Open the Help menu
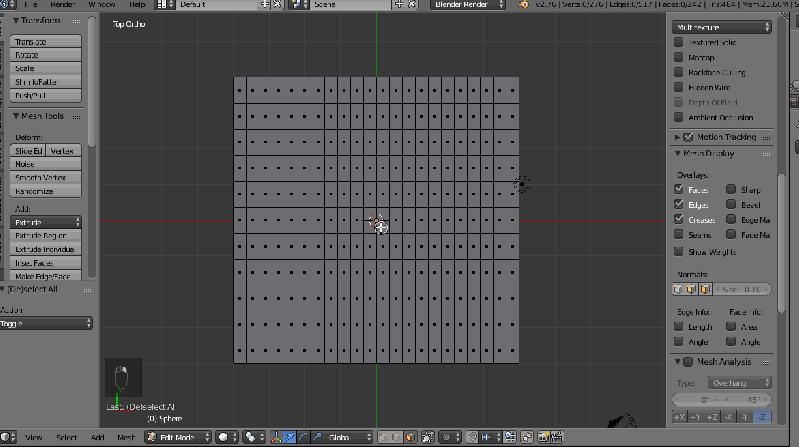The height and width of the screenshot is (447, 799). tap(137, 4)
